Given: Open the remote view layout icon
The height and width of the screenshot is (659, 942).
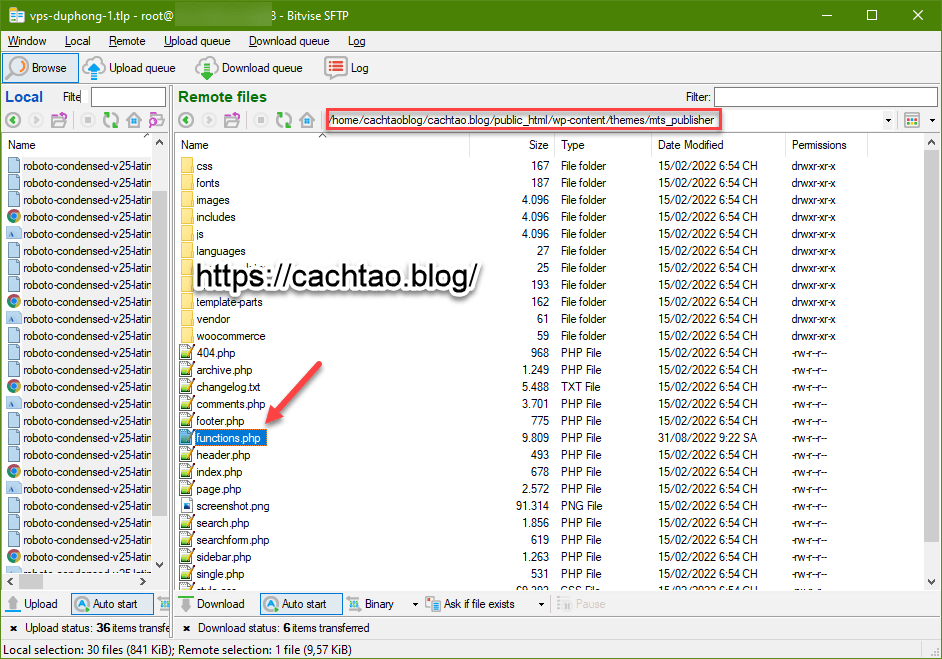Looking at the screenshot, I should (x=912, y=120).
